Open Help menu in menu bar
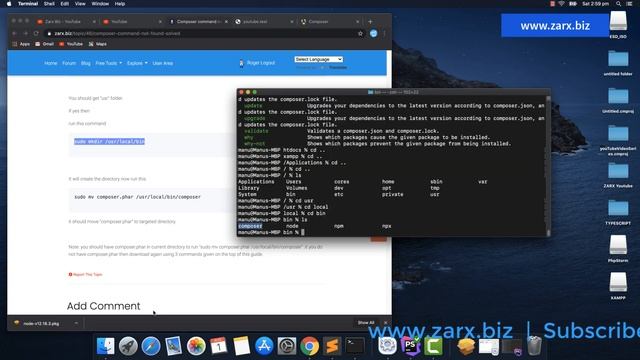The height and width of the screenshot is (360, 640). click(120, 4)
